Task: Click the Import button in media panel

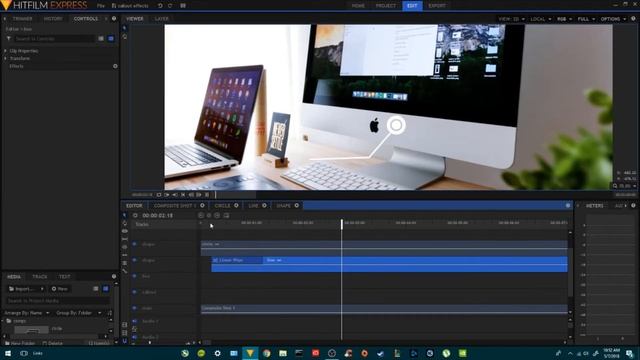Action: 22,289
